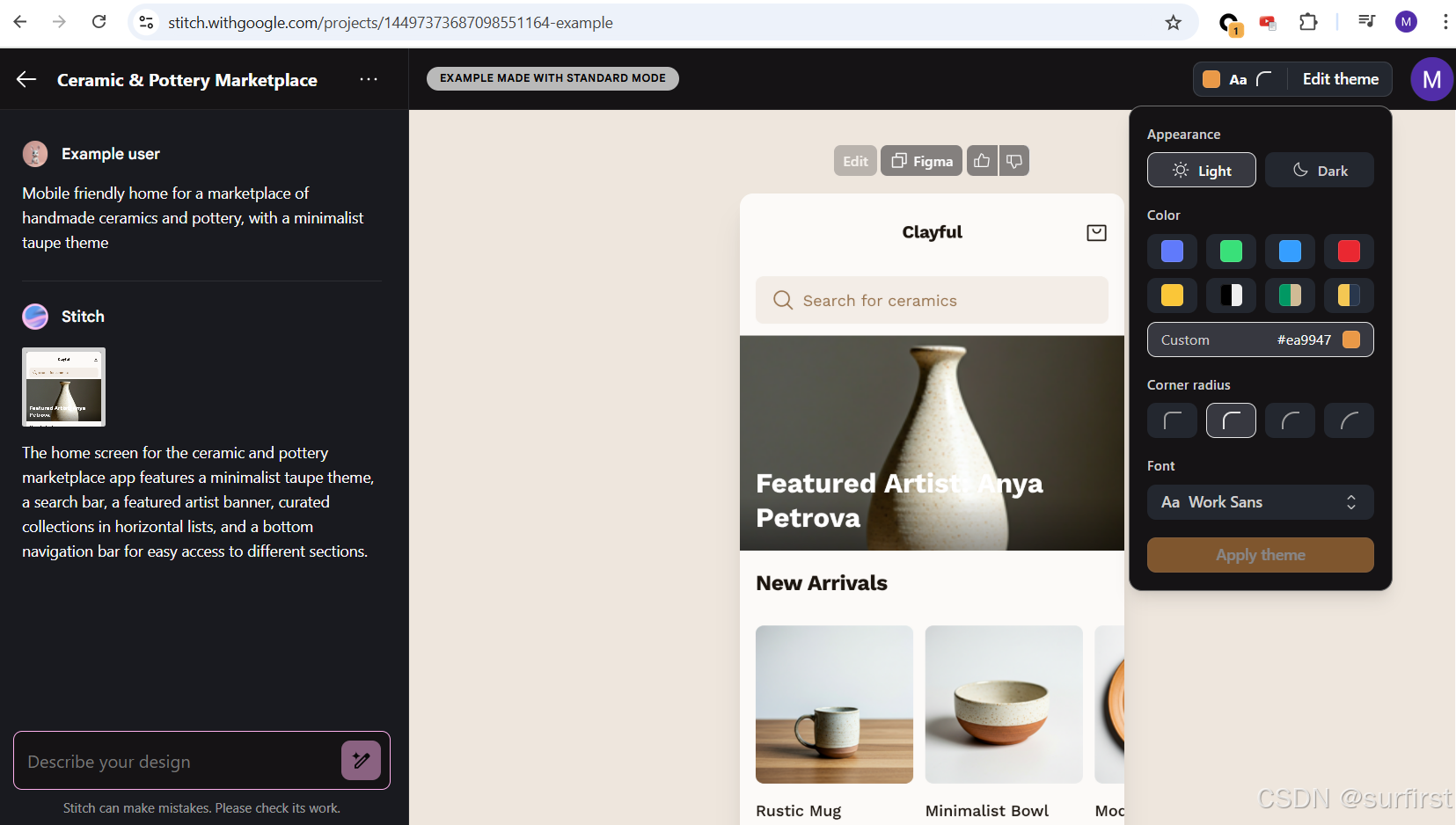Screen dimensions: 1456x825
Task: Choose the sharp corner radius option
Action: (1172, 420)
